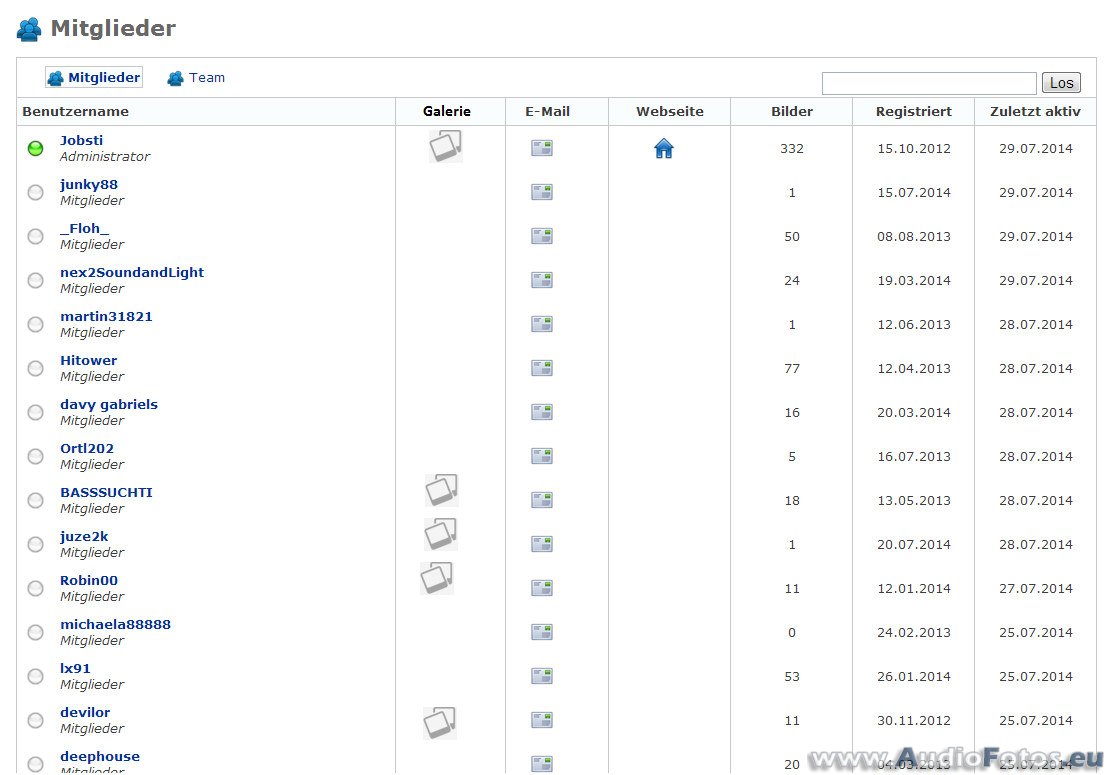Screen dimensions: 1109x775
Task: Send e-mail to Hitower via icon
Action: click(542, 368)
